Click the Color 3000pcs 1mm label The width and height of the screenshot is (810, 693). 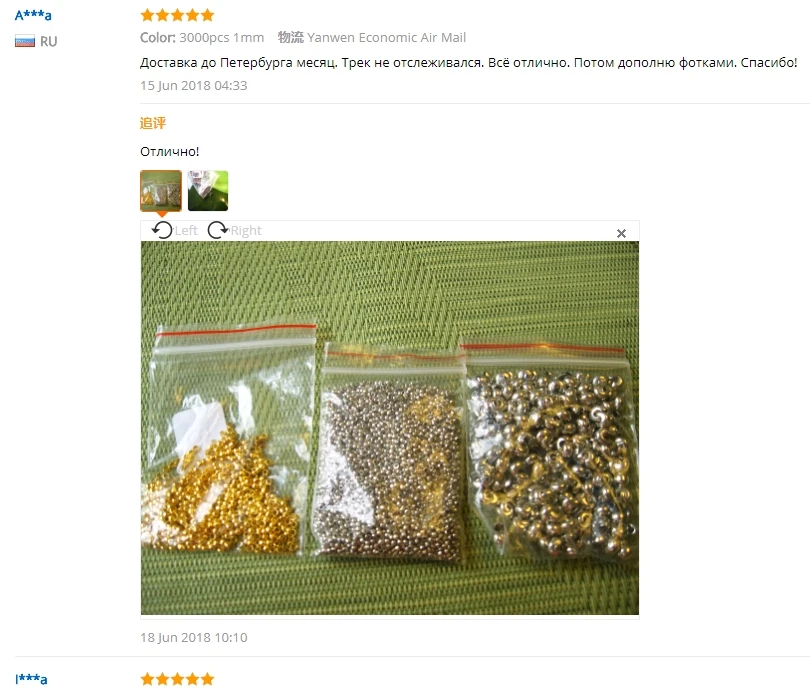click(x=202, y=37)
